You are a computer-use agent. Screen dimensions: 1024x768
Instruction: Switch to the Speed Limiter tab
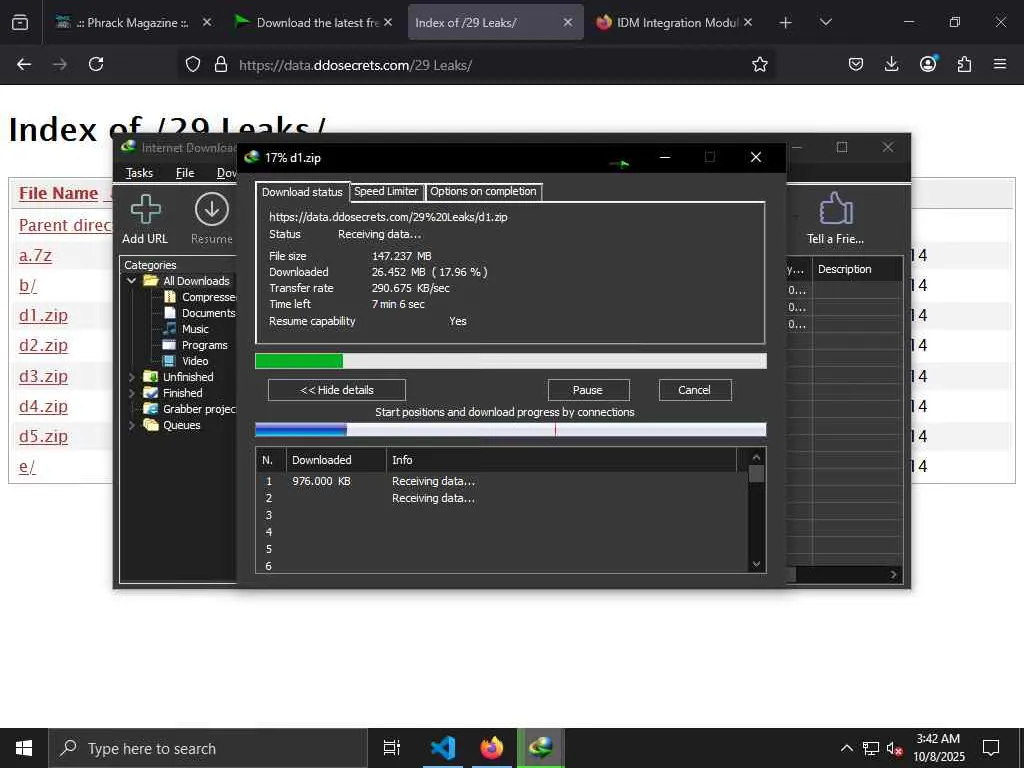click(x=386, y=191)
